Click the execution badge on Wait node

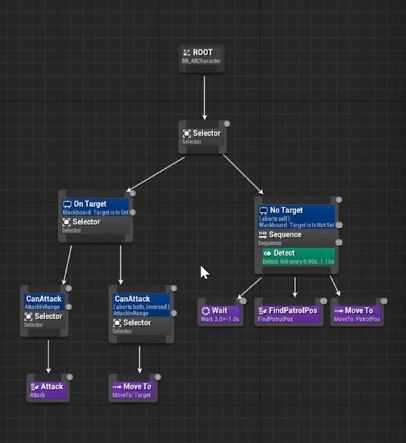pyautogui.click(x=243, y=301)
